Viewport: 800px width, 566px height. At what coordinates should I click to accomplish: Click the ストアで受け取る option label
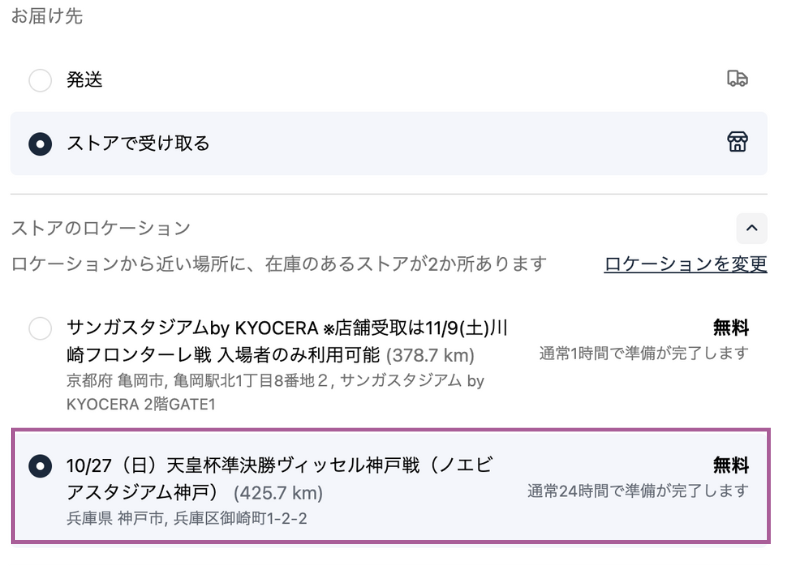click(138, 143)
